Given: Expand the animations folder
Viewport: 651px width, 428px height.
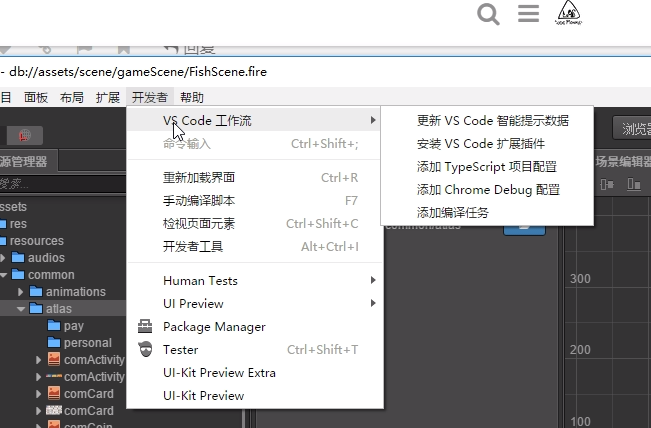Looking at the screenshot, I should click(20, 292).
